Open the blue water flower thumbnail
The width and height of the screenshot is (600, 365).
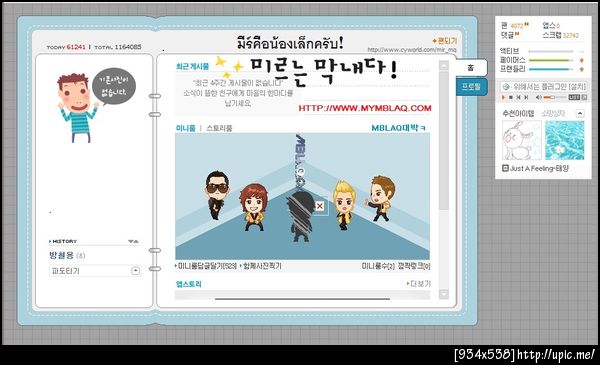tap(564, 140)
